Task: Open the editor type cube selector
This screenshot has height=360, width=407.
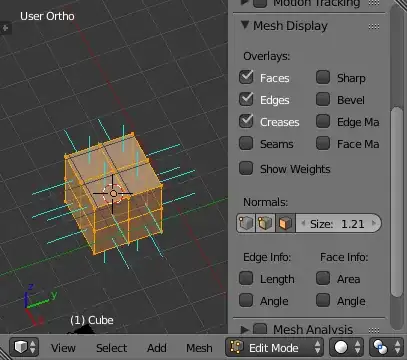Action: click(24, 347)
